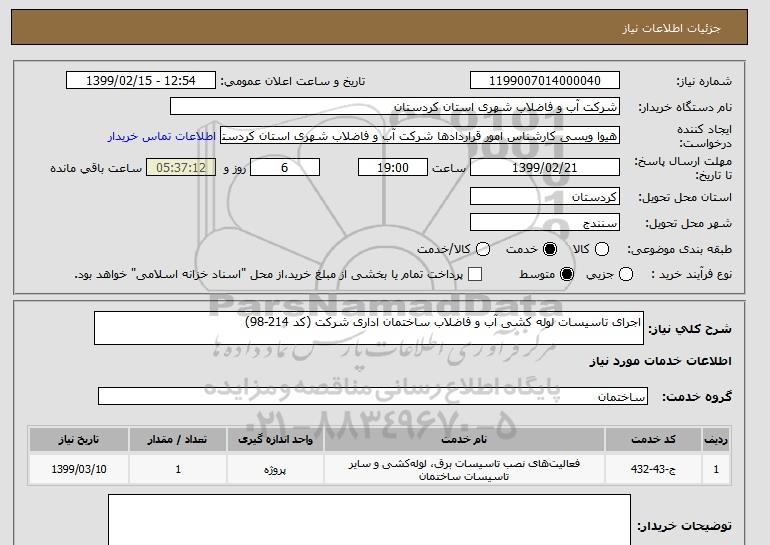Image resolution: width=770 pixels, height=545 pixels.
Task: Click the request creator field
Action: [x=420, y=136]
